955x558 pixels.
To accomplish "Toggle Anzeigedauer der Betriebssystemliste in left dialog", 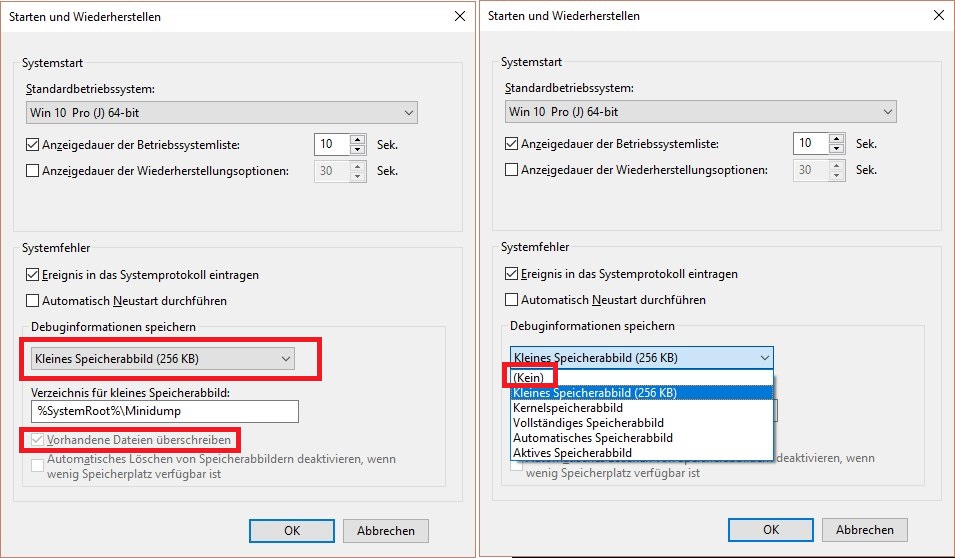I will click(32, 145).
